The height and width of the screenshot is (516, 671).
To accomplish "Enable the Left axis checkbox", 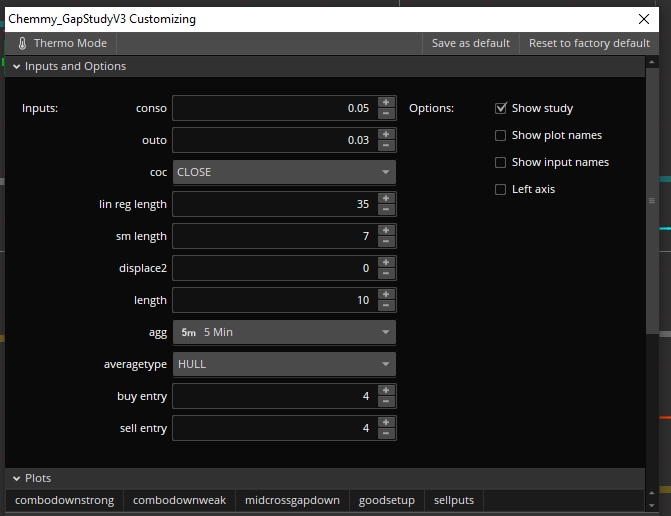I will tap(501, 189).
